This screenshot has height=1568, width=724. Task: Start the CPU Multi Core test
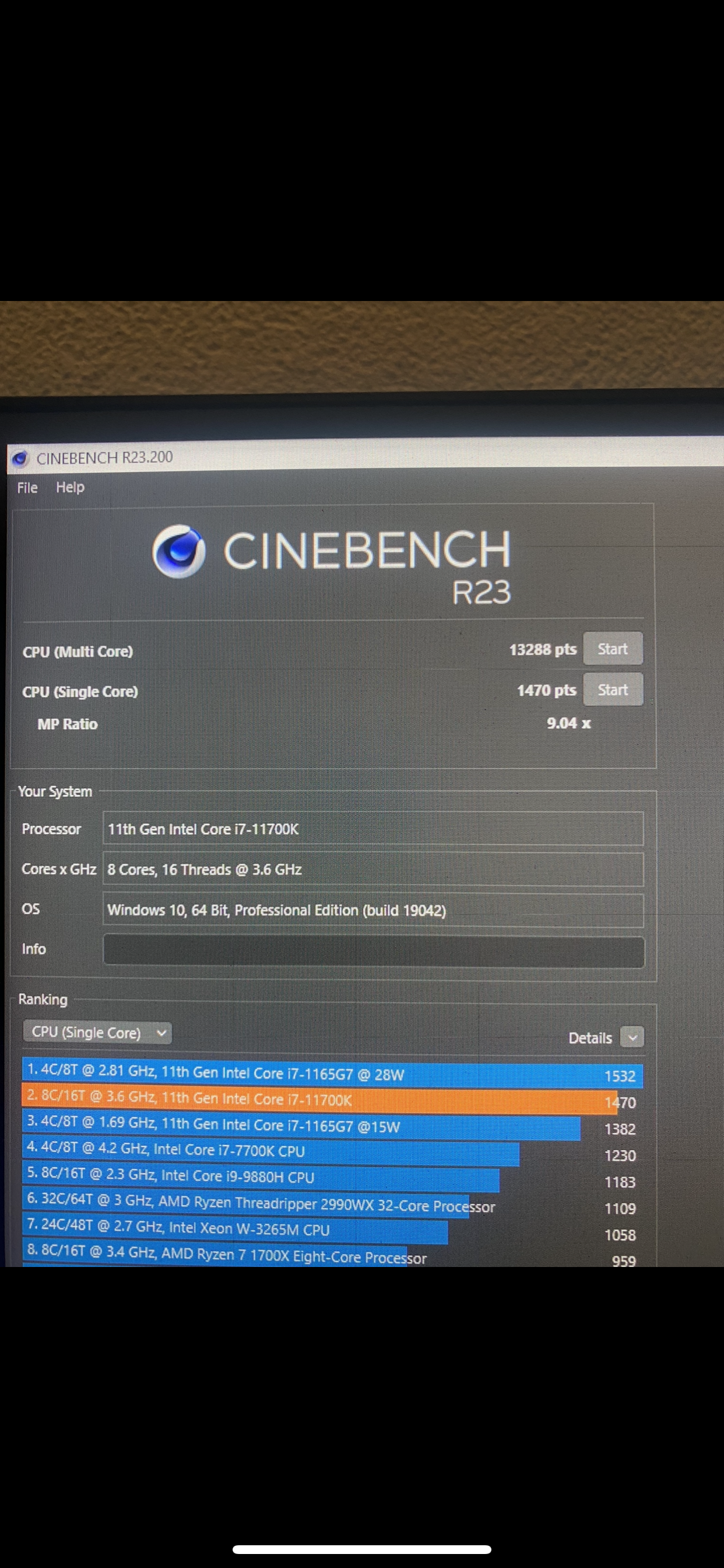tap(613, 649)
